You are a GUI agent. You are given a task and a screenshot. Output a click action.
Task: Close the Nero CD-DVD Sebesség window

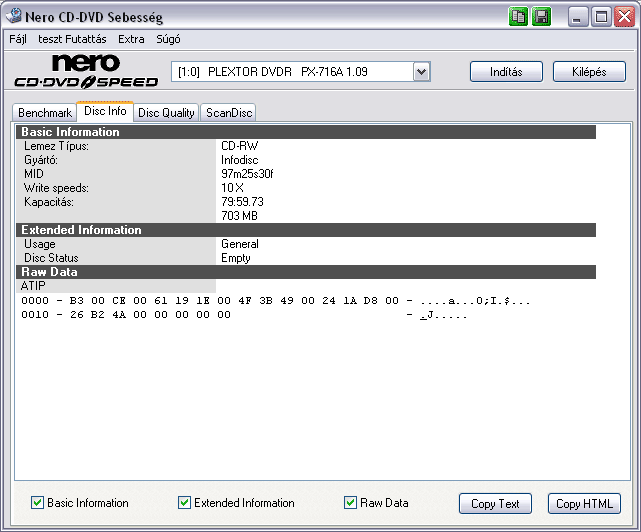(x=625, y=17)
